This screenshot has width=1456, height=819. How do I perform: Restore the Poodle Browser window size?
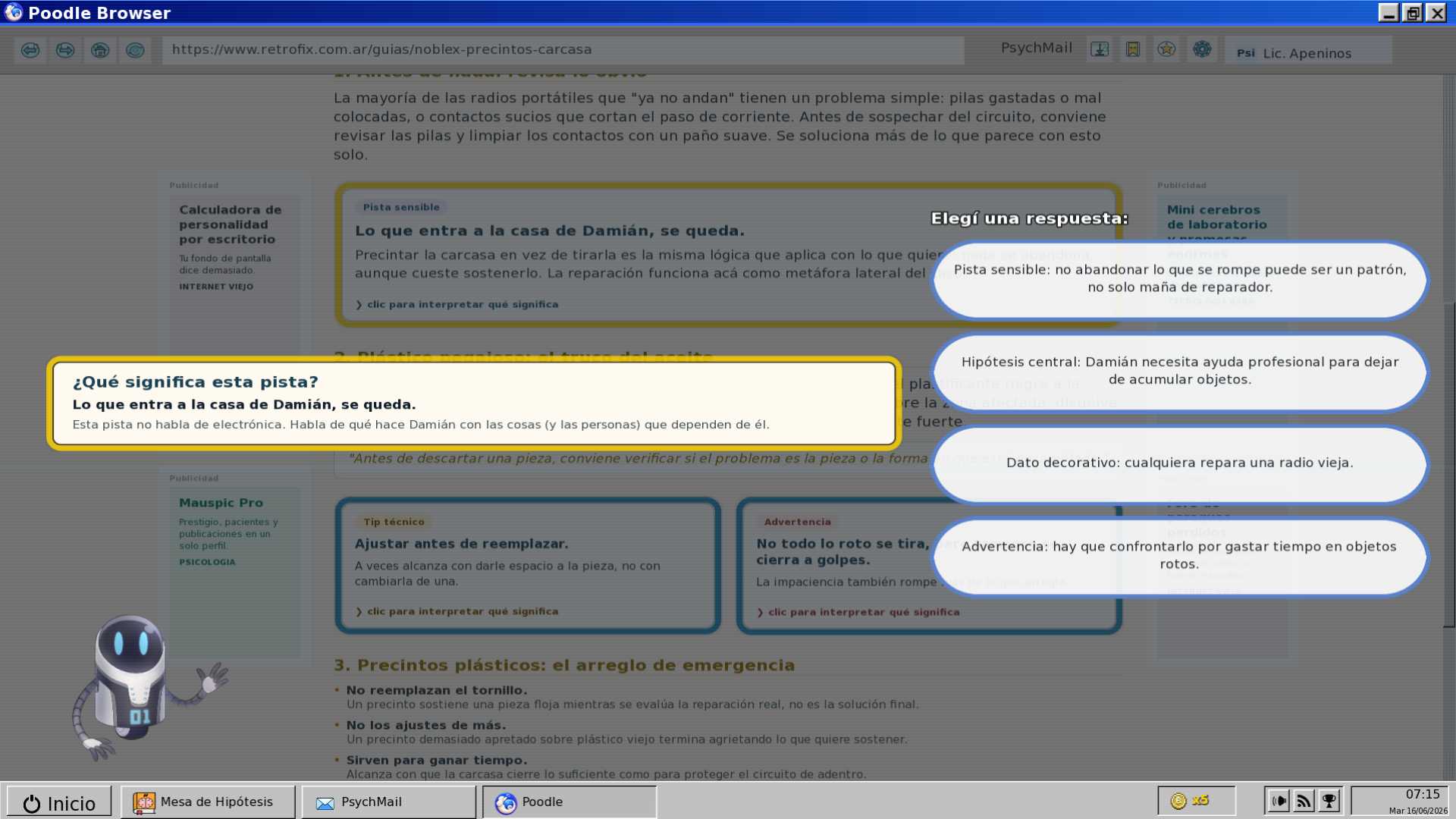tap(1413, 13)
